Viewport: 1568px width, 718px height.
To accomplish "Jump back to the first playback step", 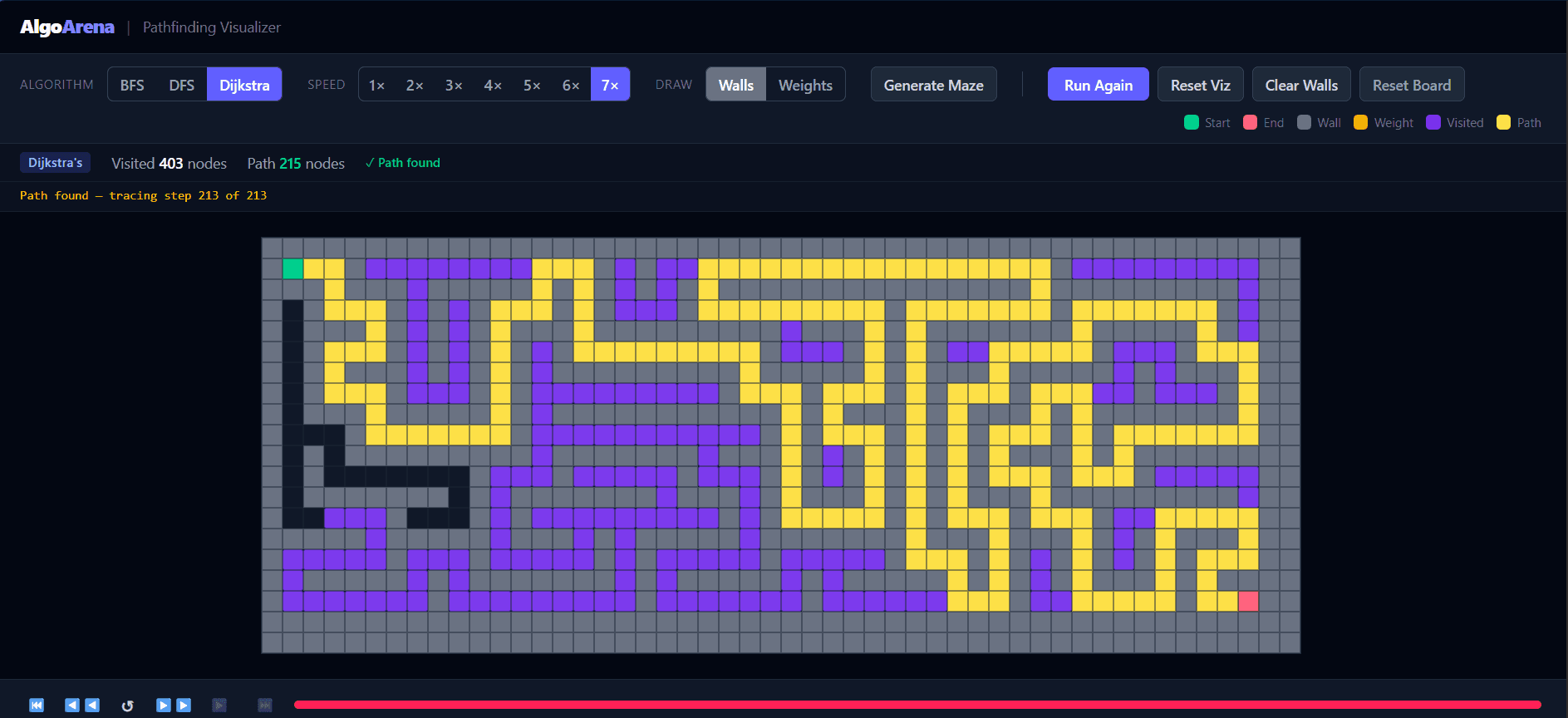I will pyautogui.click(x=37, y=705).
